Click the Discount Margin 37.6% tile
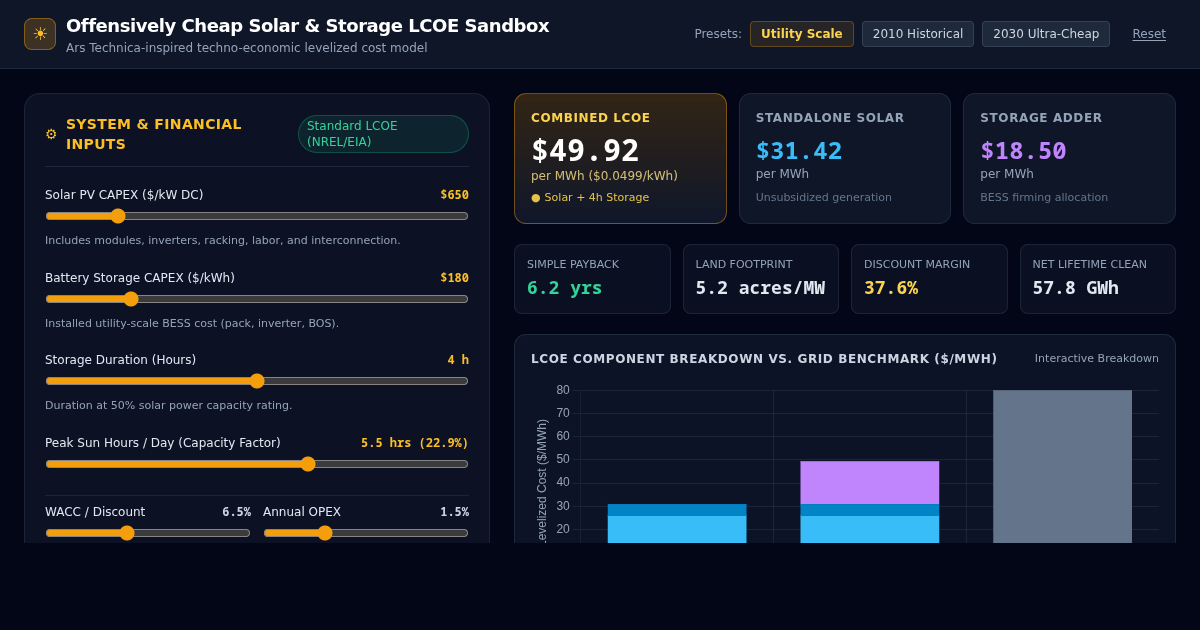Image resolution: width=1200 pixels, height=630 pixels. pyautogui.click(x=929, y=279)
